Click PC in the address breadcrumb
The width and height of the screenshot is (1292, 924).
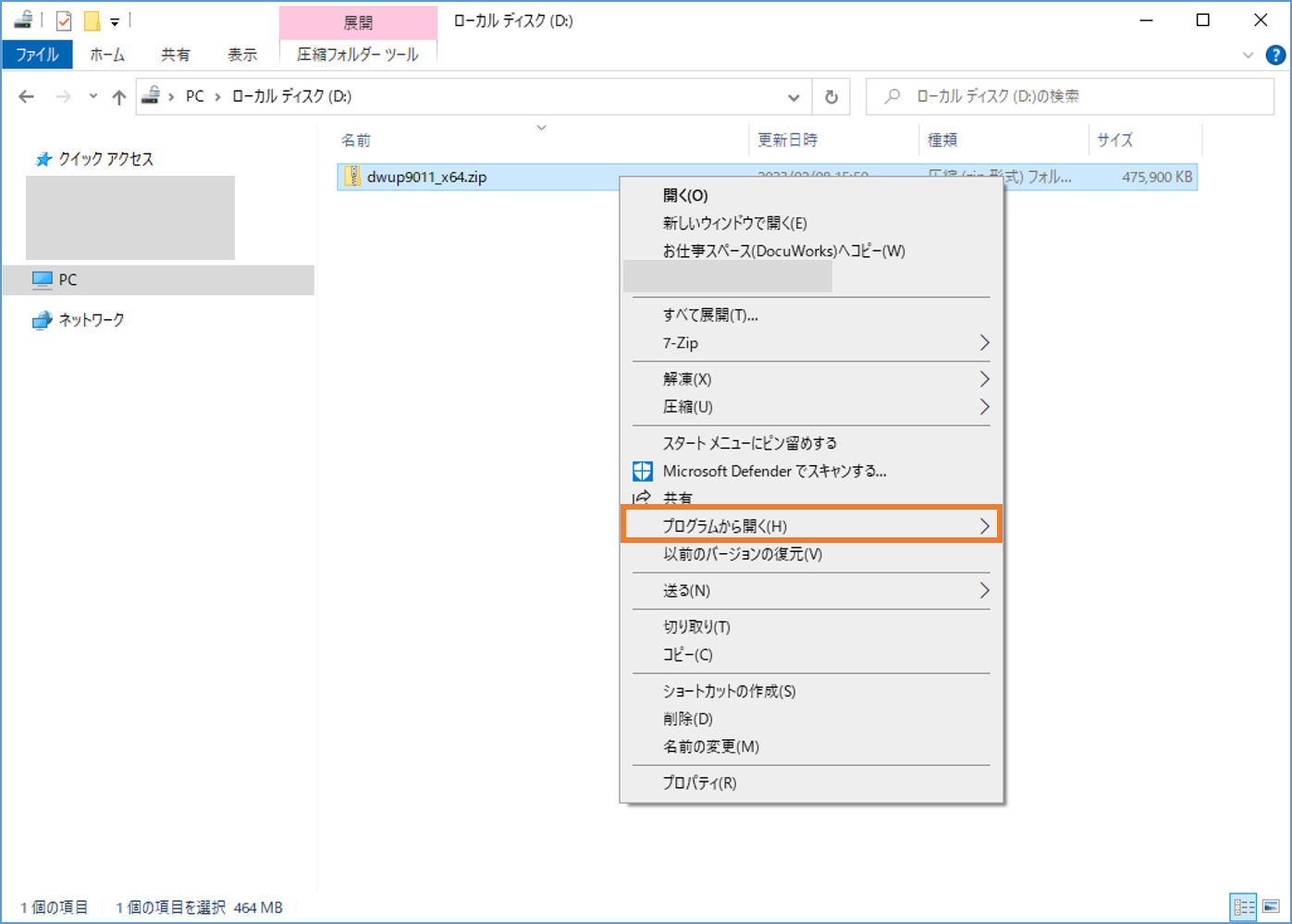point(194,96)
